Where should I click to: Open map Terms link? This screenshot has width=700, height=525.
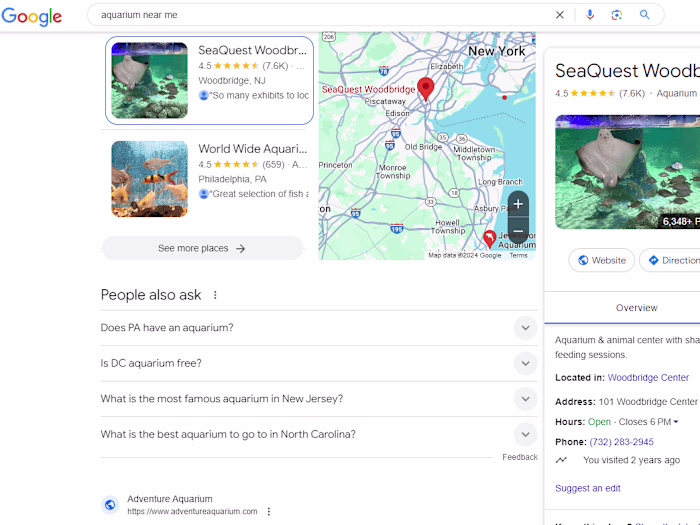(518, 255)
